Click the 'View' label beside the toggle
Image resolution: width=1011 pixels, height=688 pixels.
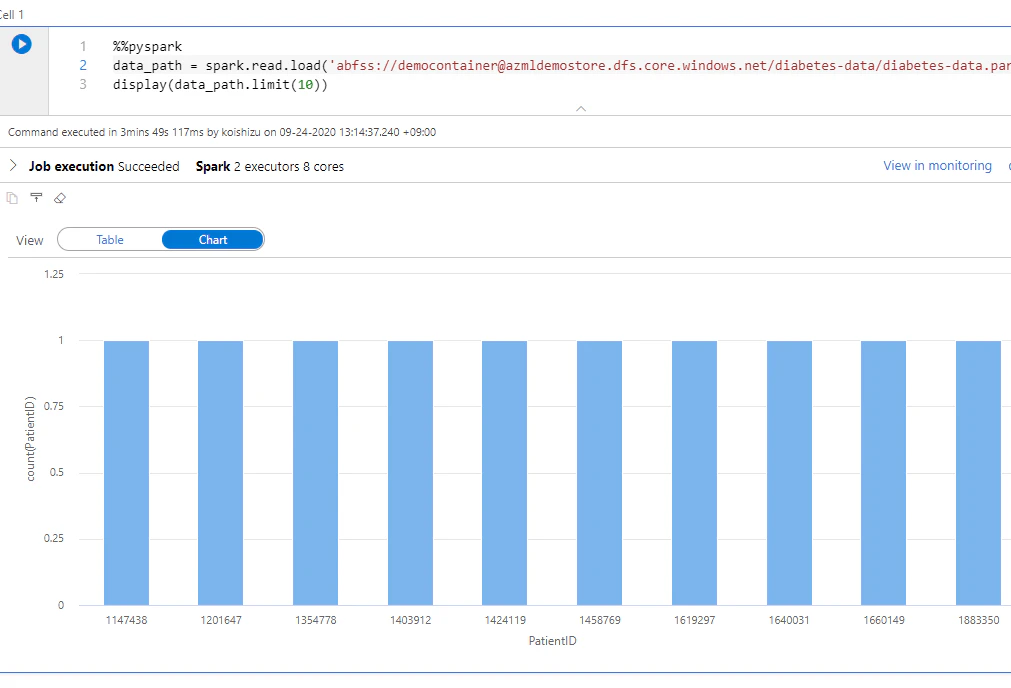[30, 241]
